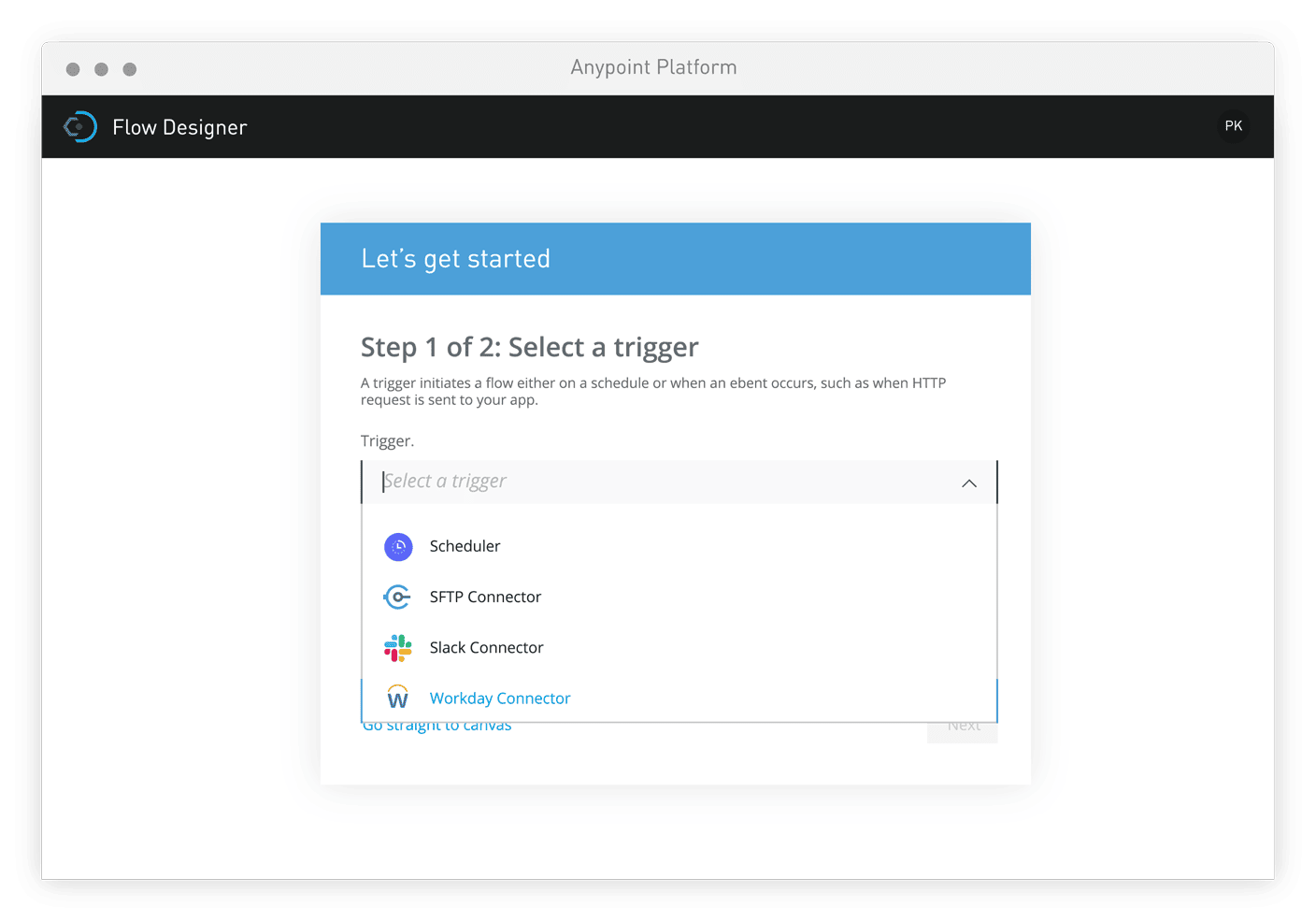Click the Workday Connector logo icon
The height and width of the screenshot is (922, 1316).
click(x=398, y=698)
